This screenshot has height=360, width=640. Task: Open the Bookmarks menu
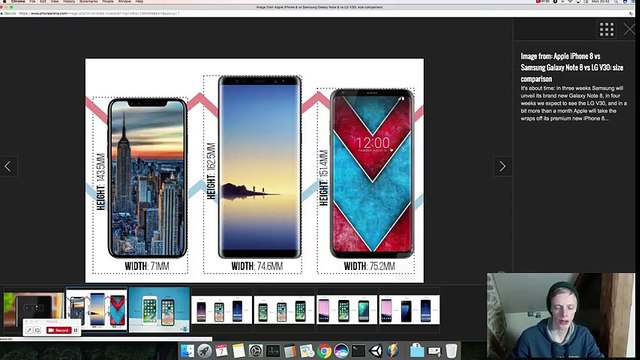[x=89, y=2]
